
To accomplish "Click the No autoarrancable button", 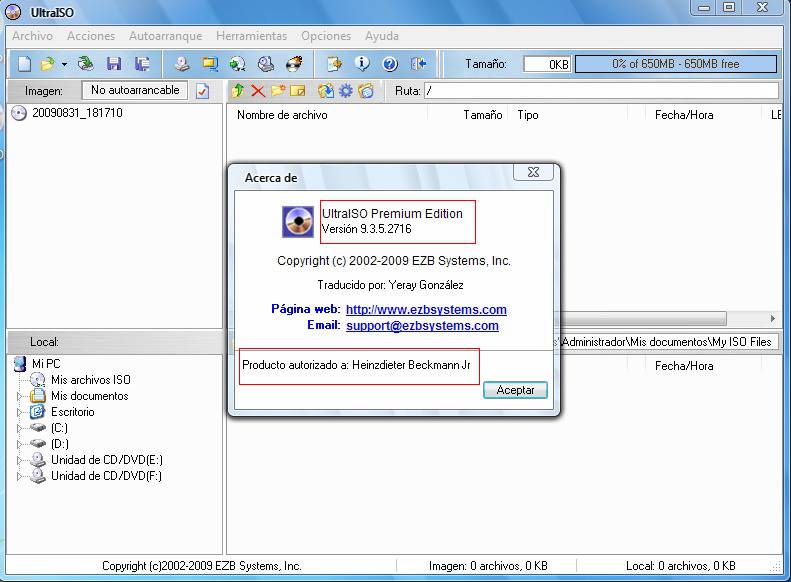I will click(x=135, y=90).
